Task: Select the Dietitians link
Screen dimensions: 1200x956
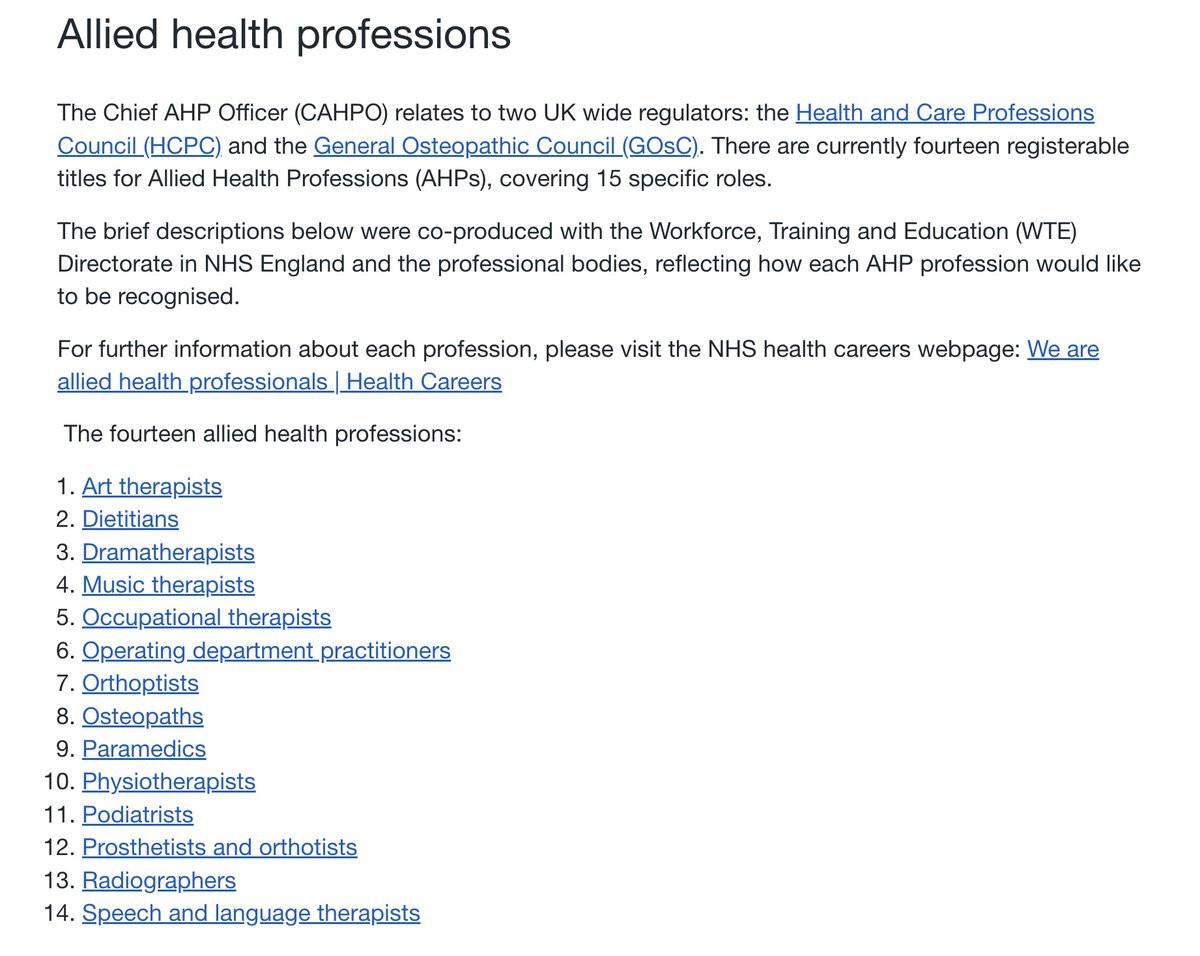Action: click(130, 520)
